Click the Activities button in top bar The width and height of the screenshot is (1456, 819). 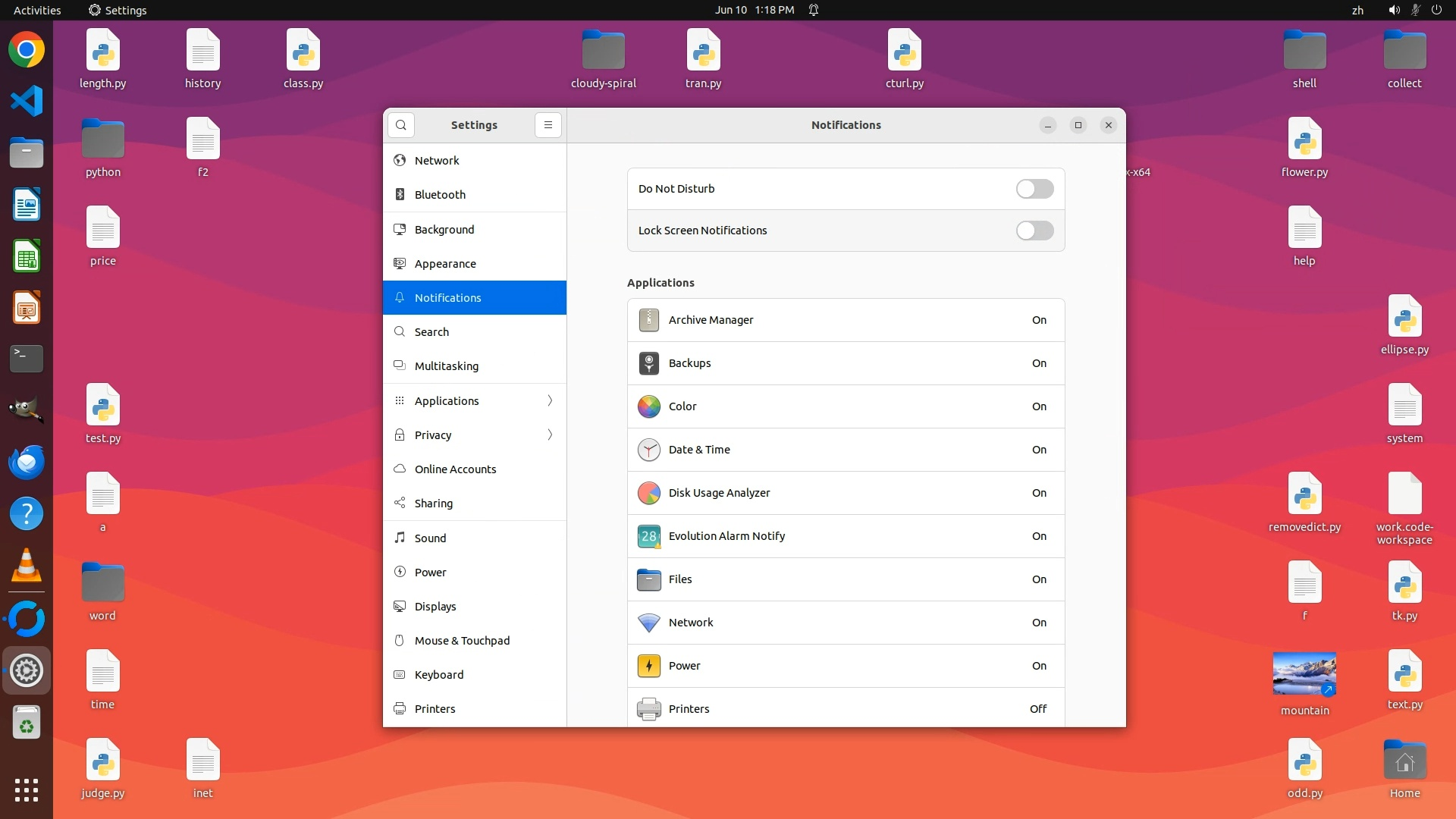37,10
